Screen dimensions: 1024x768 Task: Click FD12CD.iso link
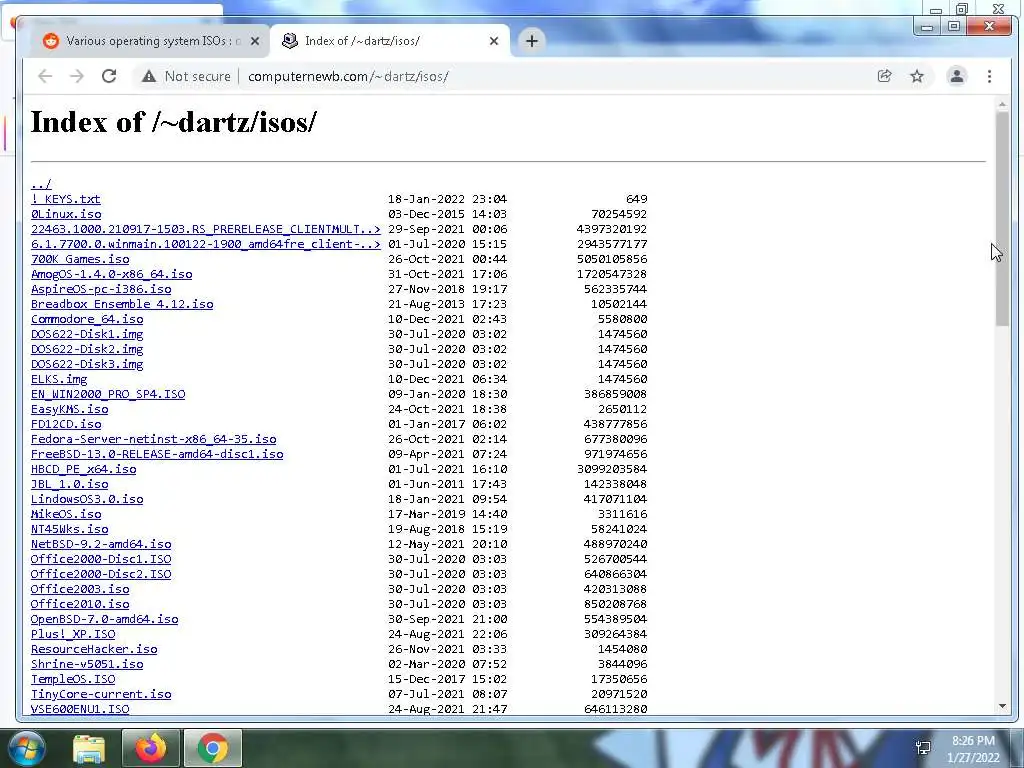point(66,424)
